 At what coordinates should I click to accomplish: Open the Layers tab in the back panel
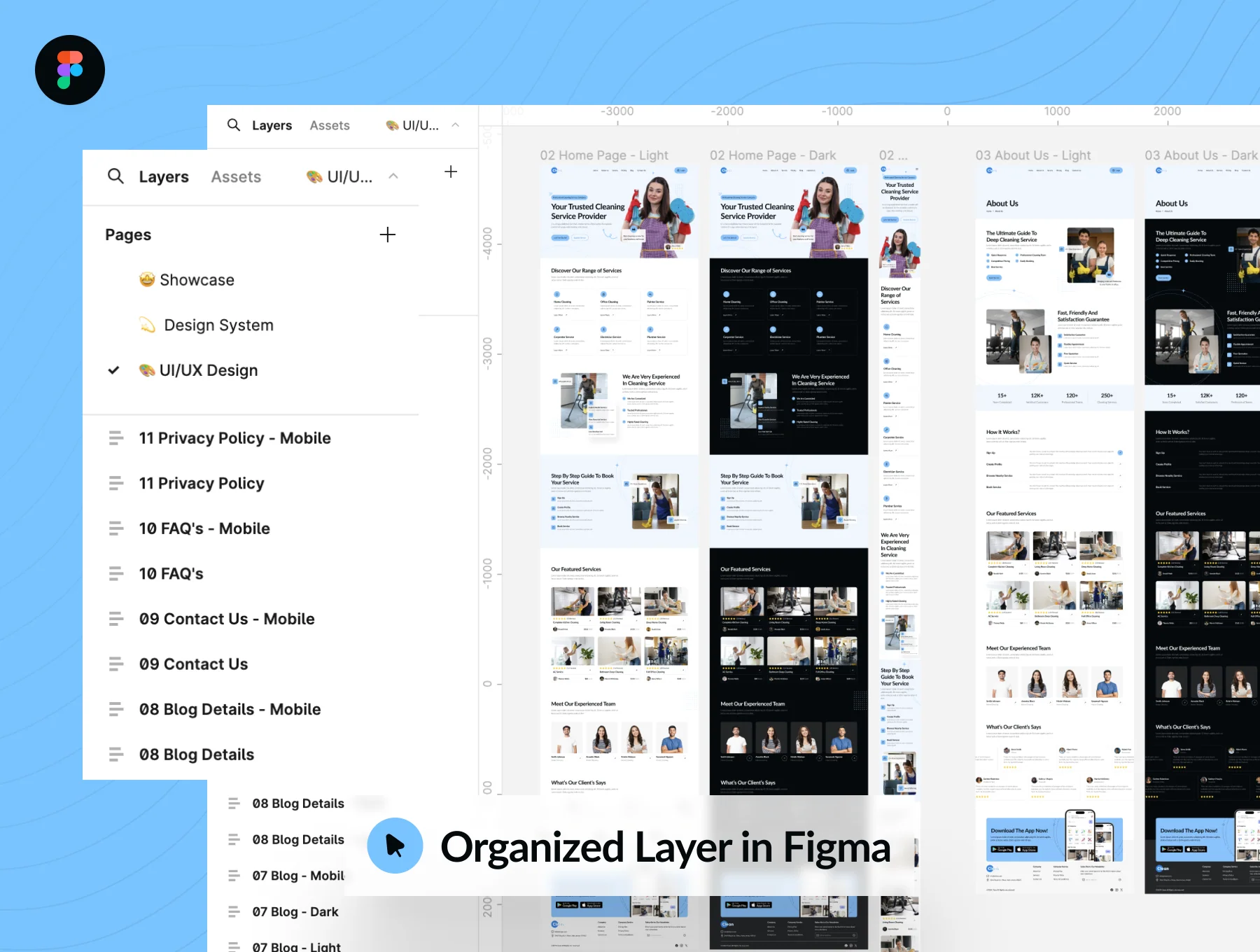272,125
